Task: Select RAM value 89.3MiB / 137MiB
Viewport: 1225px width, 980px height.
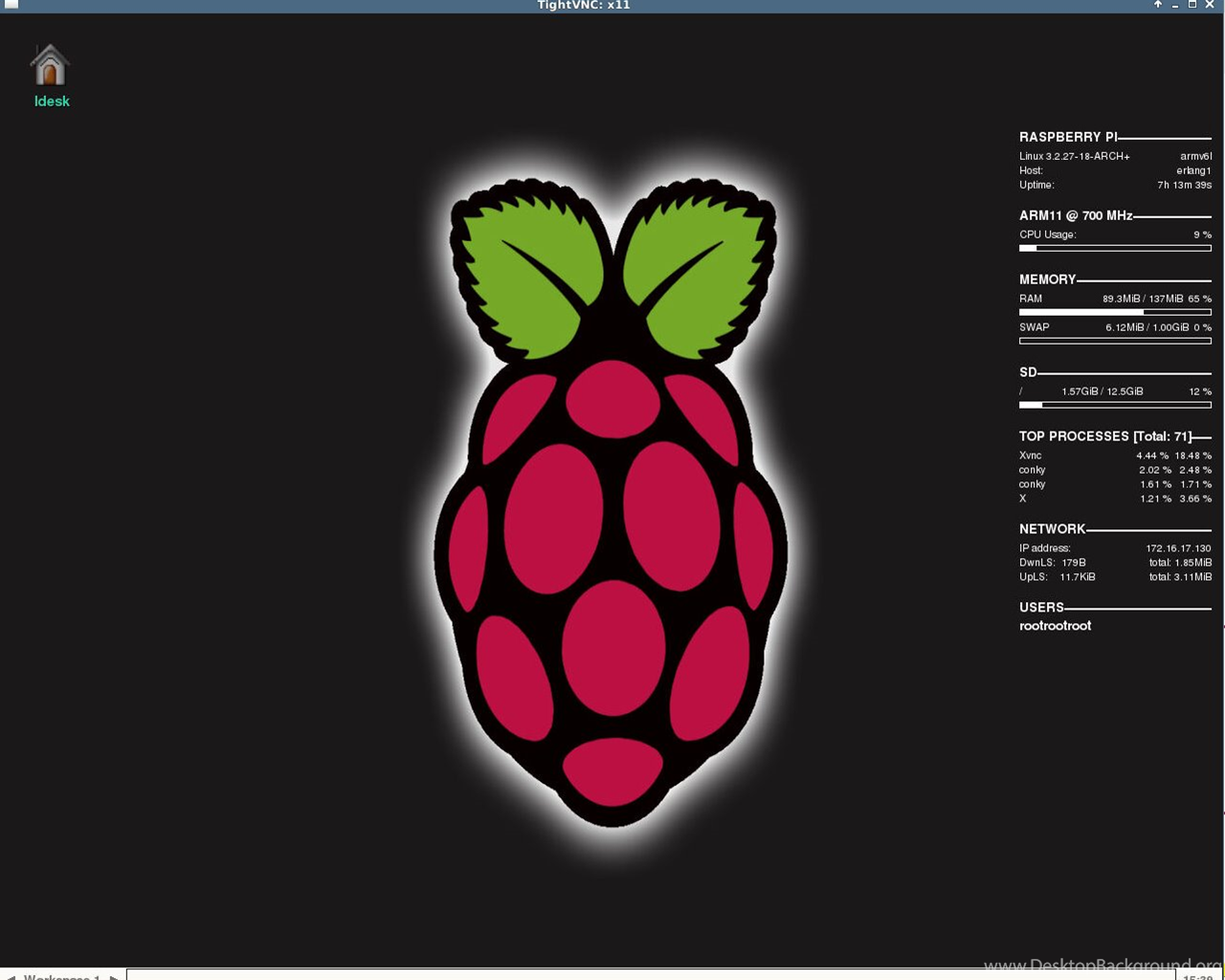Action: [1143, 299]
